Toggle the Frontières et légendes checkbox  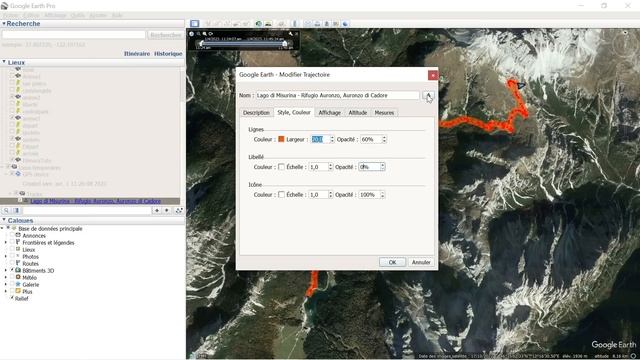12,242
